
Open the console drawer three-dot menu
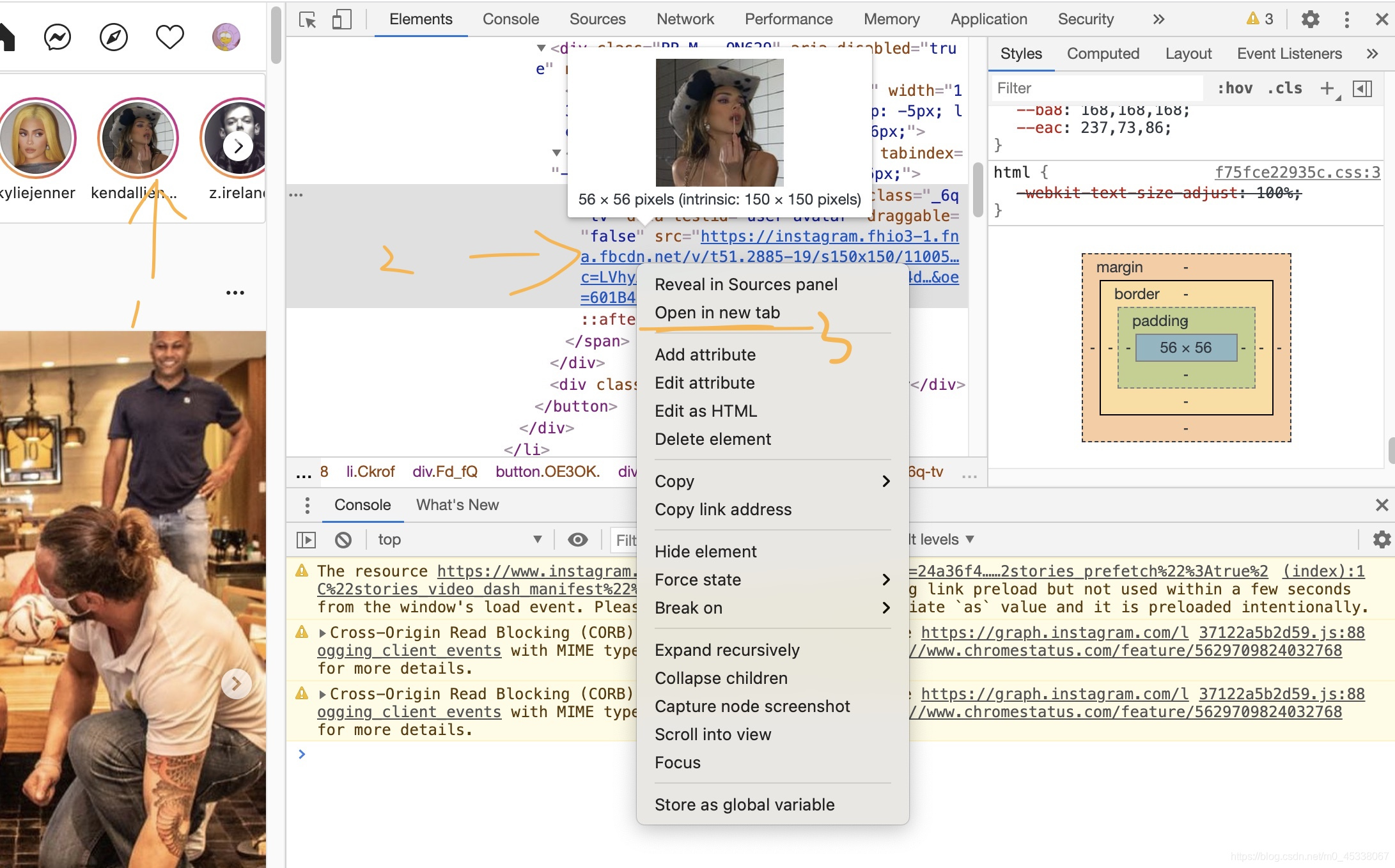[x=308, y=505]
